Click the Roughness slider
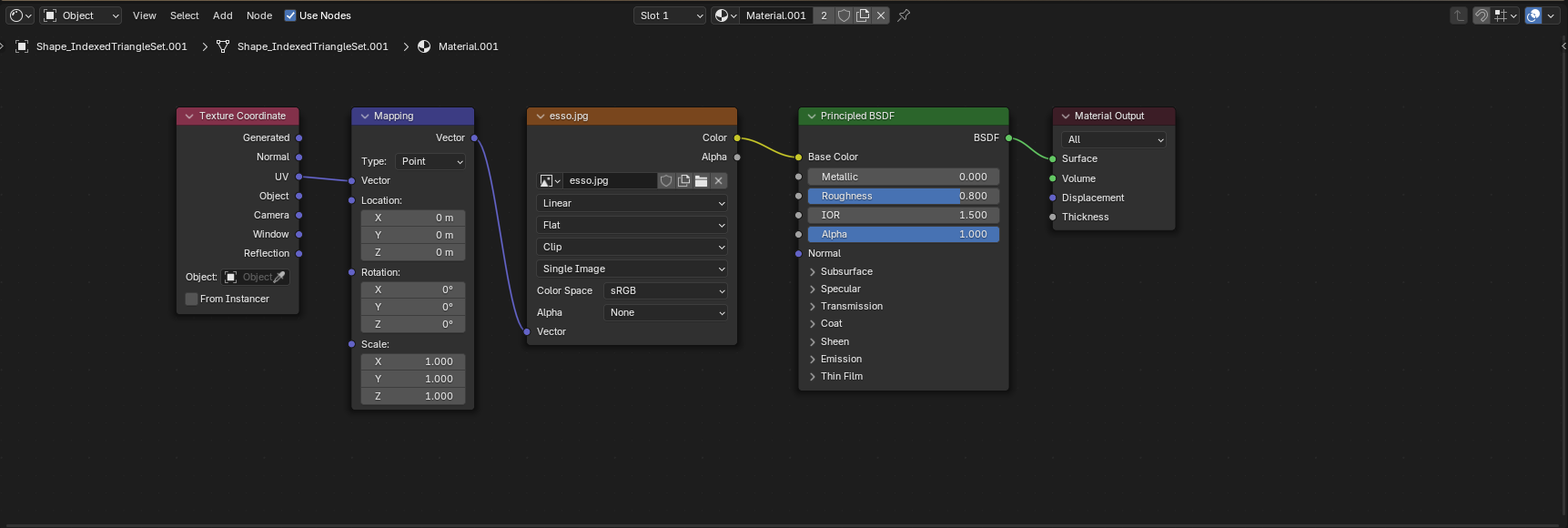Viewport: 1568px width, 528px height. [904, 196]
